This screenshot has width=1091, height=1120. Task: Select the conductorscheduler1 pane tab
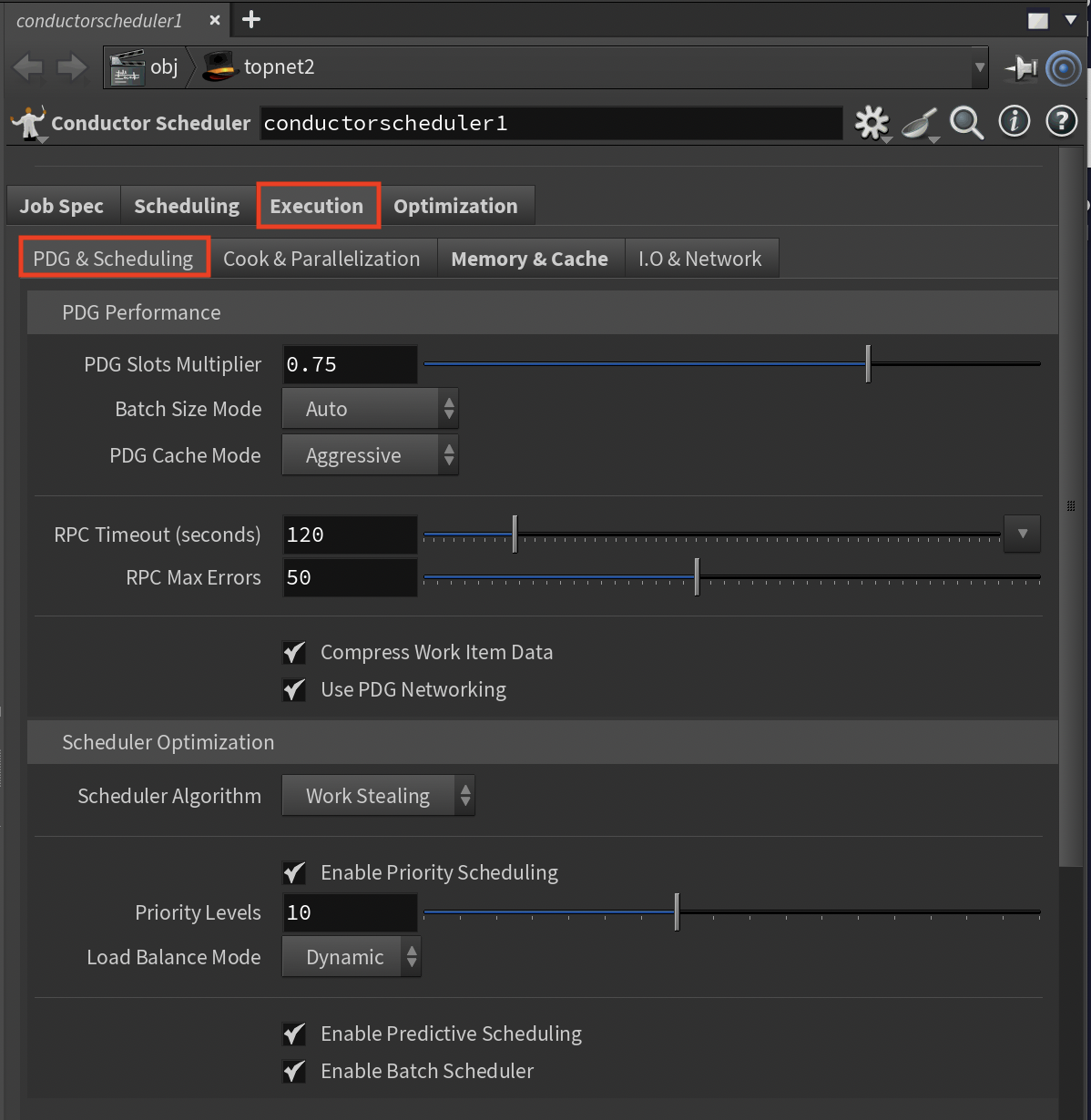tap(99, 20)
